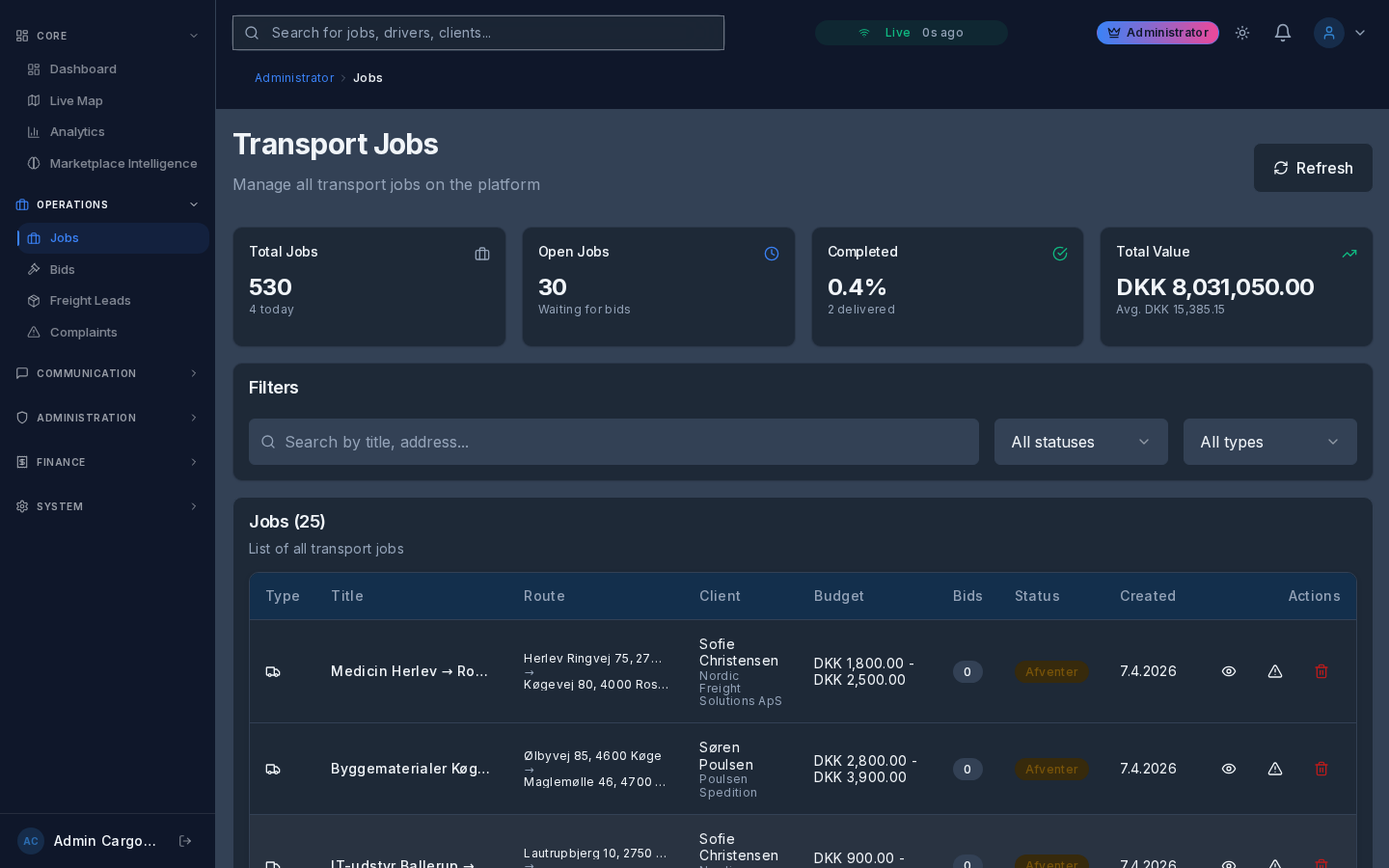The width and height of the screenshot is (1389, 868).
Task: Open Live Map from the sidebar
Action: pos(76,100)
